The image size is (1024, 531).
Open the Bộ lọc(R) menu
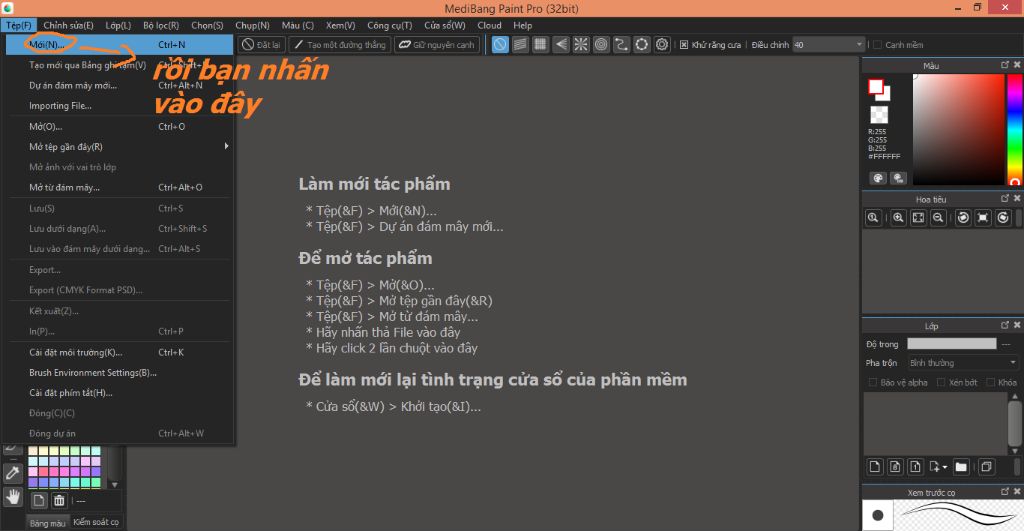coord(161,25)
